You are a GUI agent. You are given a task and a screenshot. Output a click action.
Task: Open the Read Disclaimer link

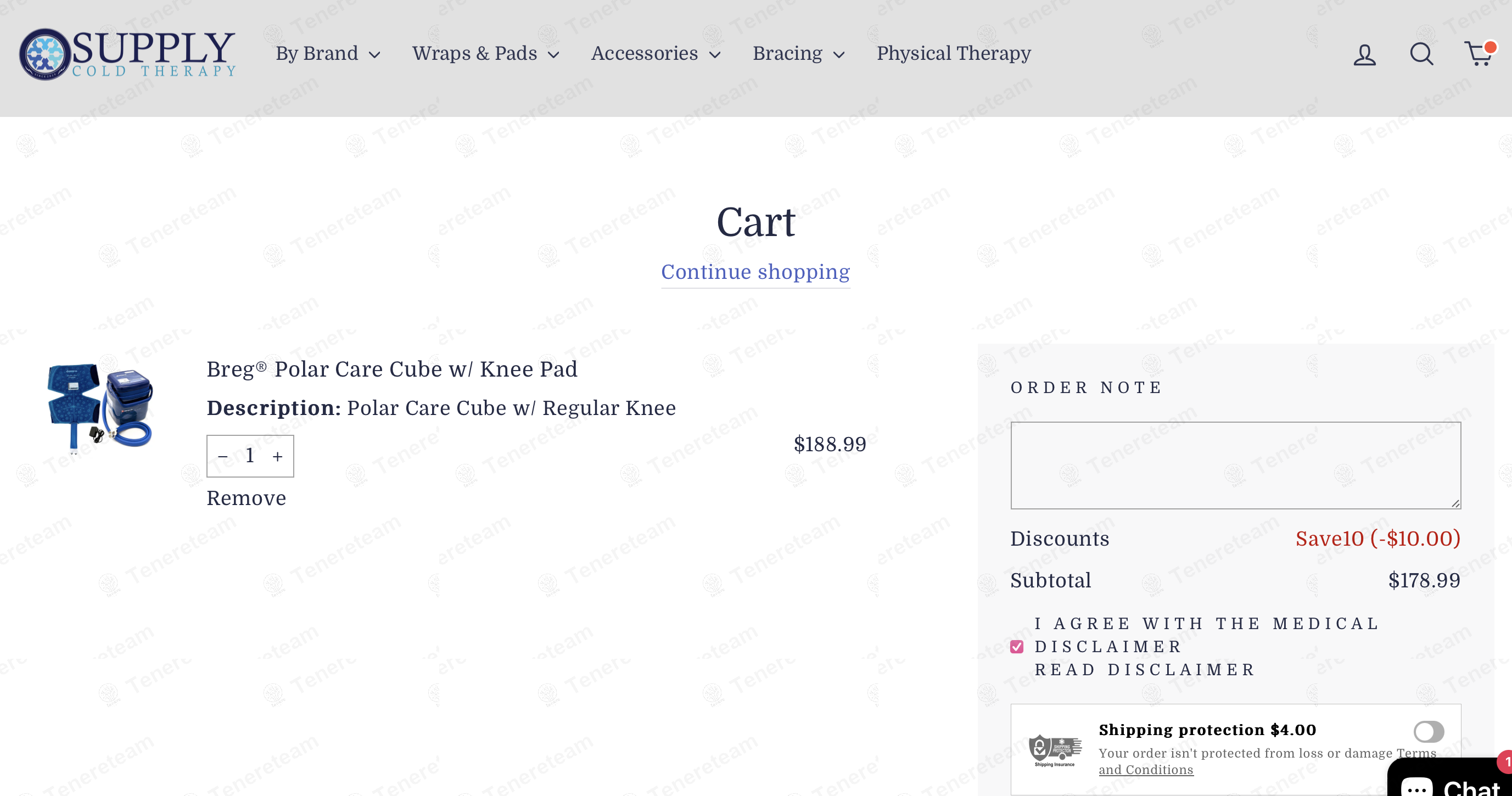point(1145,670)
